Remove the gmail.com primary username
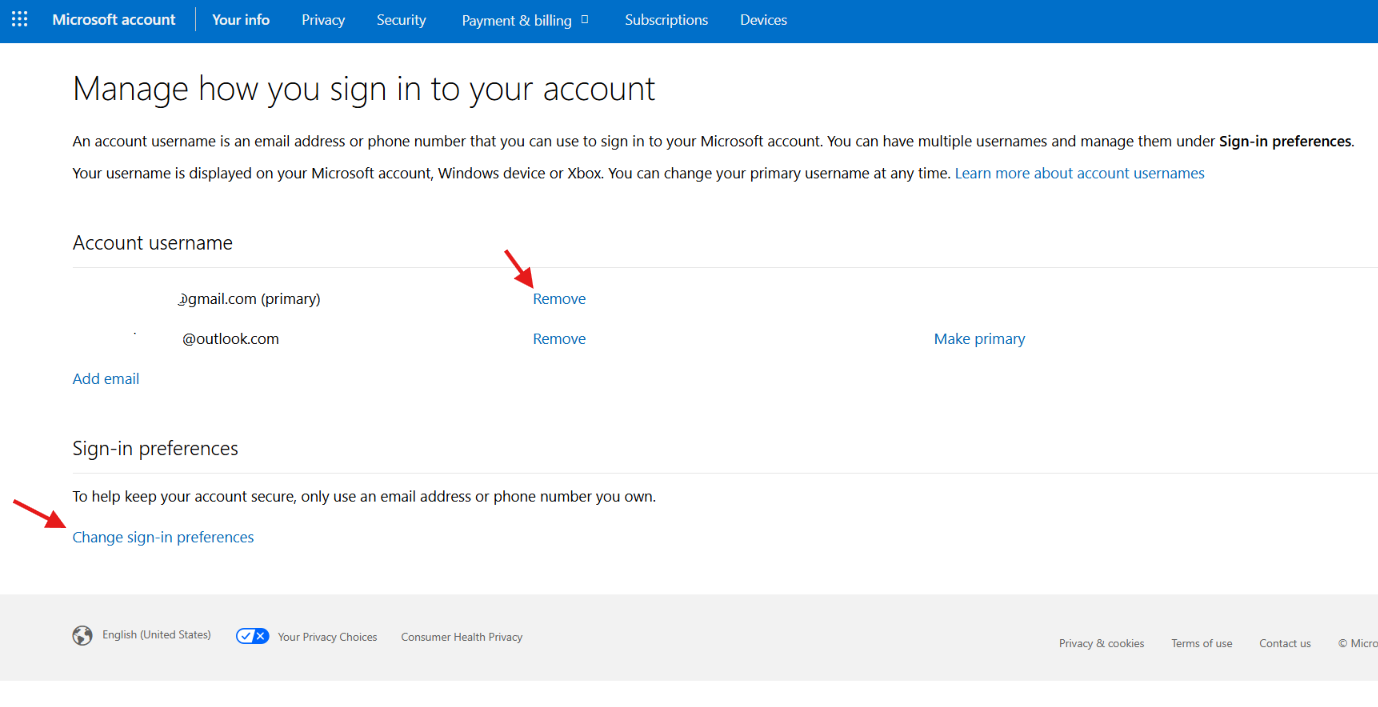1378x707 pixels. 559,299
